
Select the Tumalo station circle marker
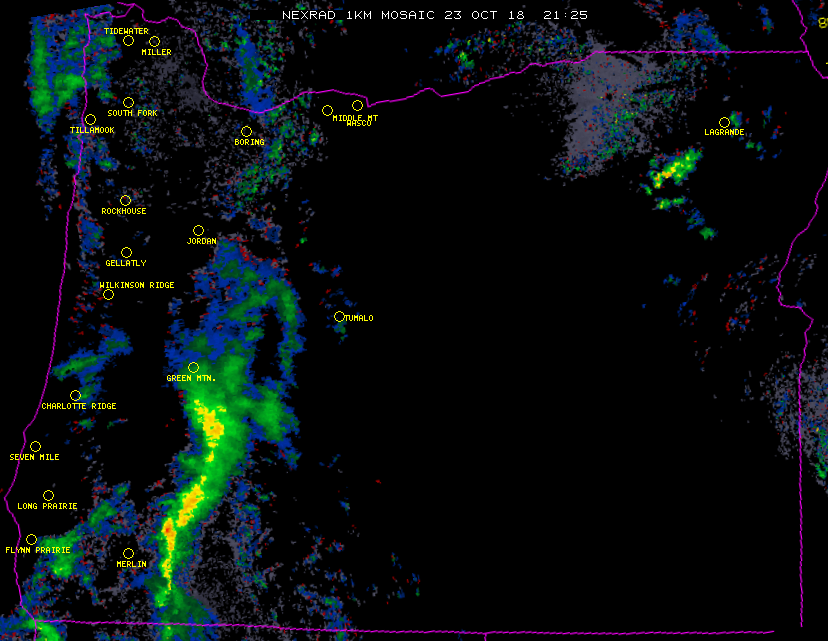[x=339, y=317]
